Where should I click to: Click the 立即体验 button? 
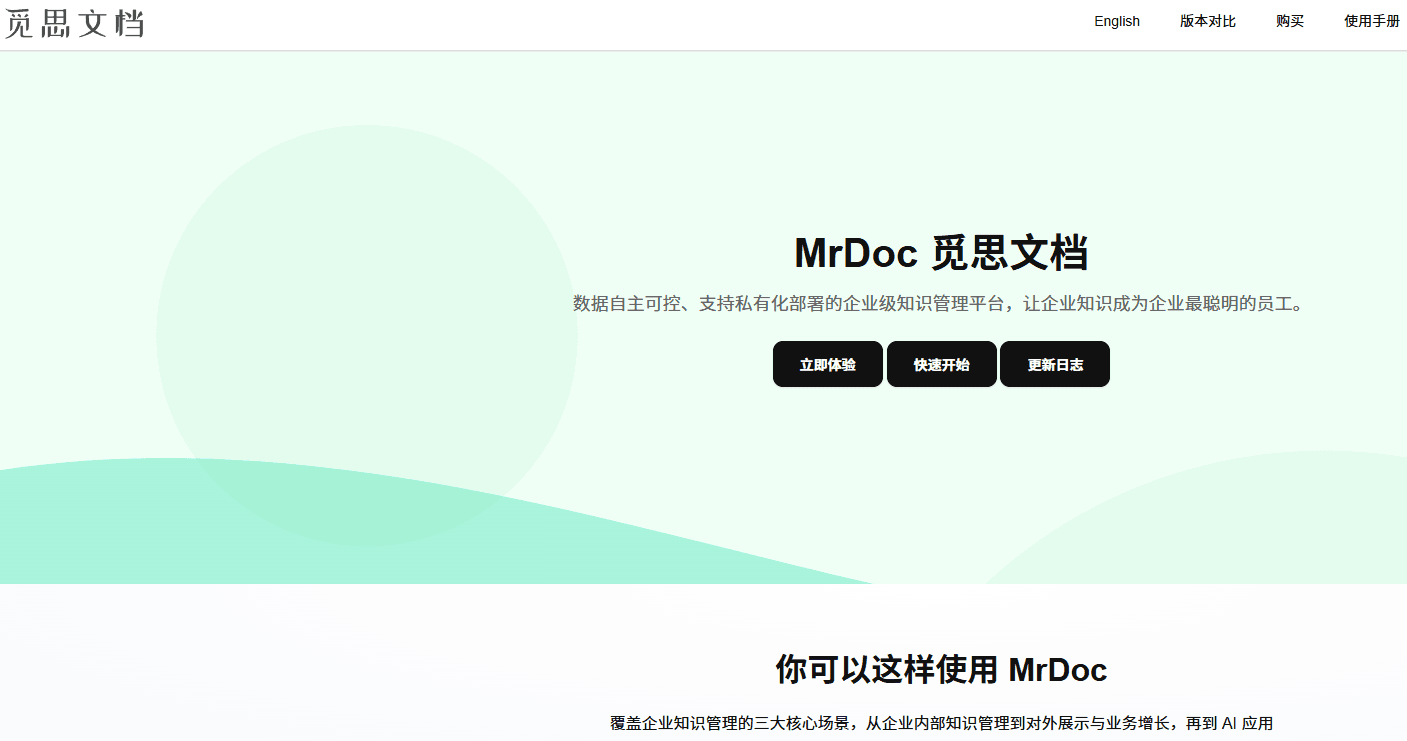(x=828, y=364)
